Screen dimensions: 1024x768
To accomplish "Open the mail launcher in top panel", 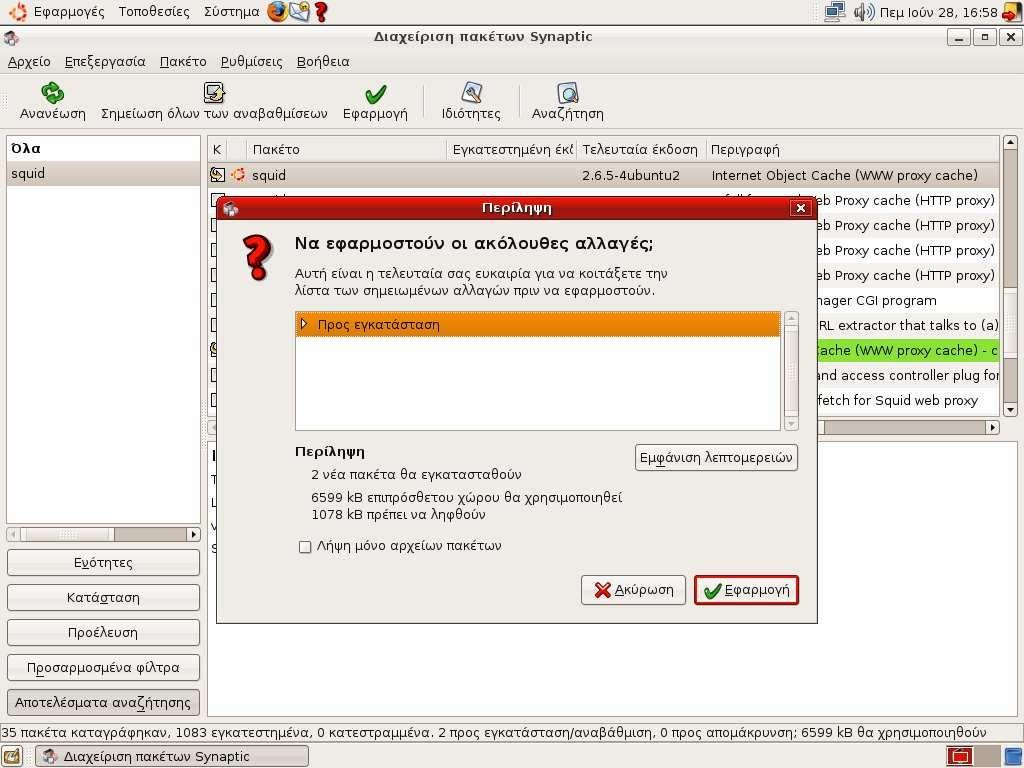I will 299,11.
